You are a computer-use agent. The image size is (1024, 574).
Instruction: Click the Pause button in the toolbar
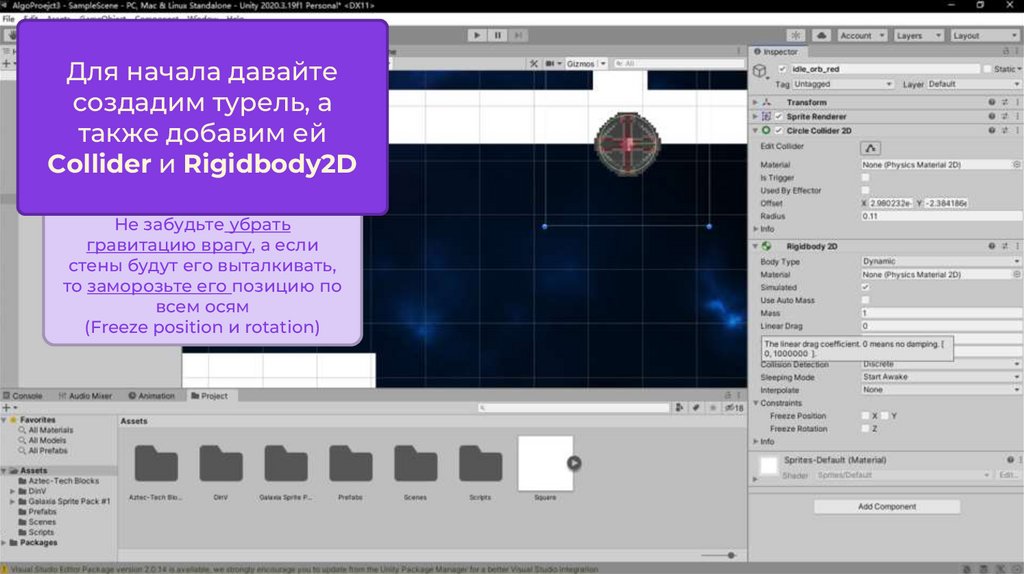point(498,35)
